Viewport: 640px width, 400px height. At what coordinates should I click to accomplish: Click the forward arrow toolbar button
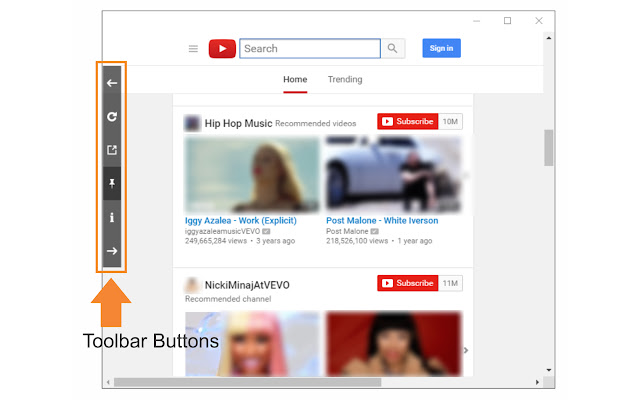[x=112, y=251]
